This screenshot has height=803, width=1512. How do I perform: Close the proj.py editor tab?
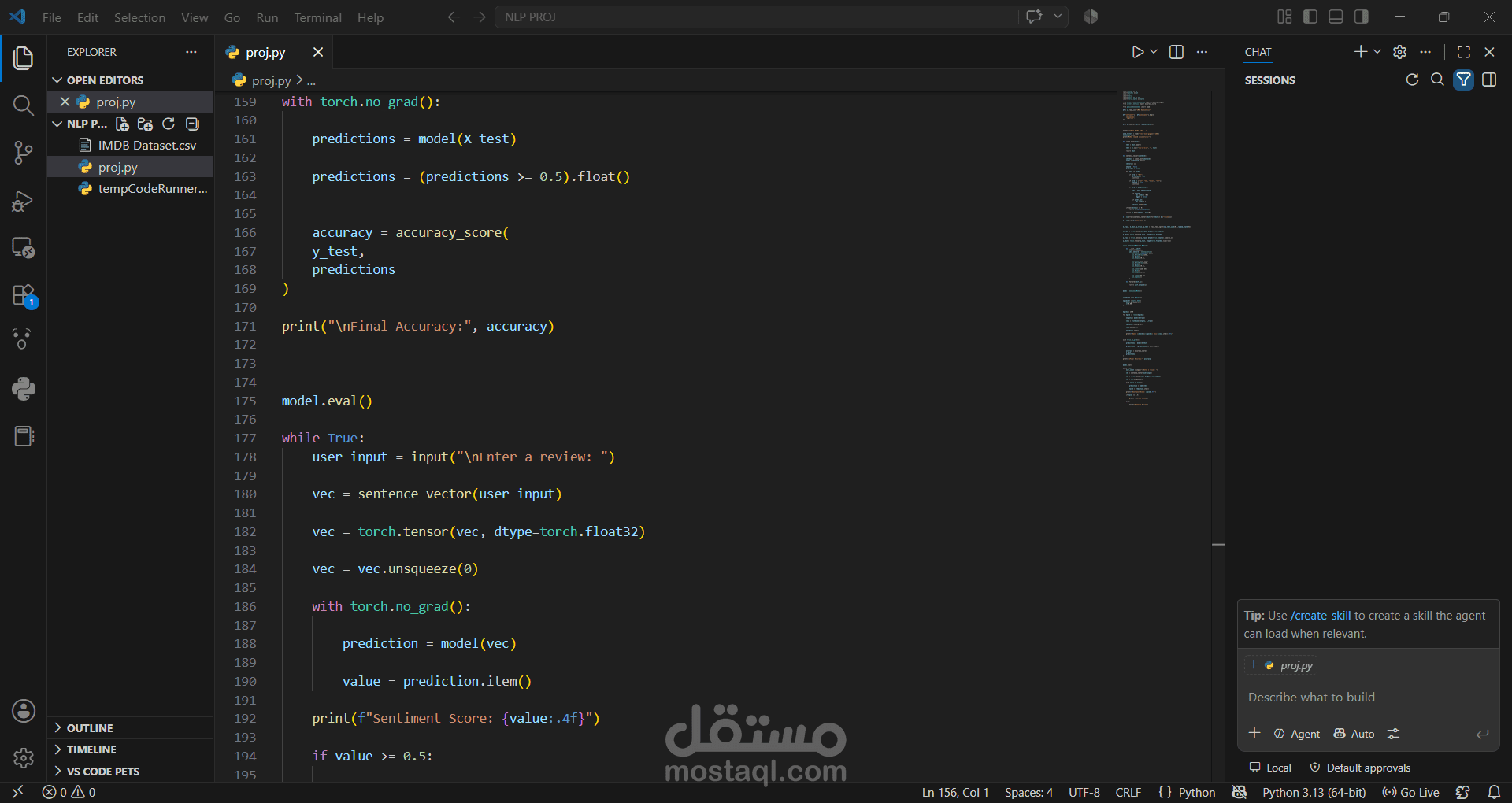(318, 52)
